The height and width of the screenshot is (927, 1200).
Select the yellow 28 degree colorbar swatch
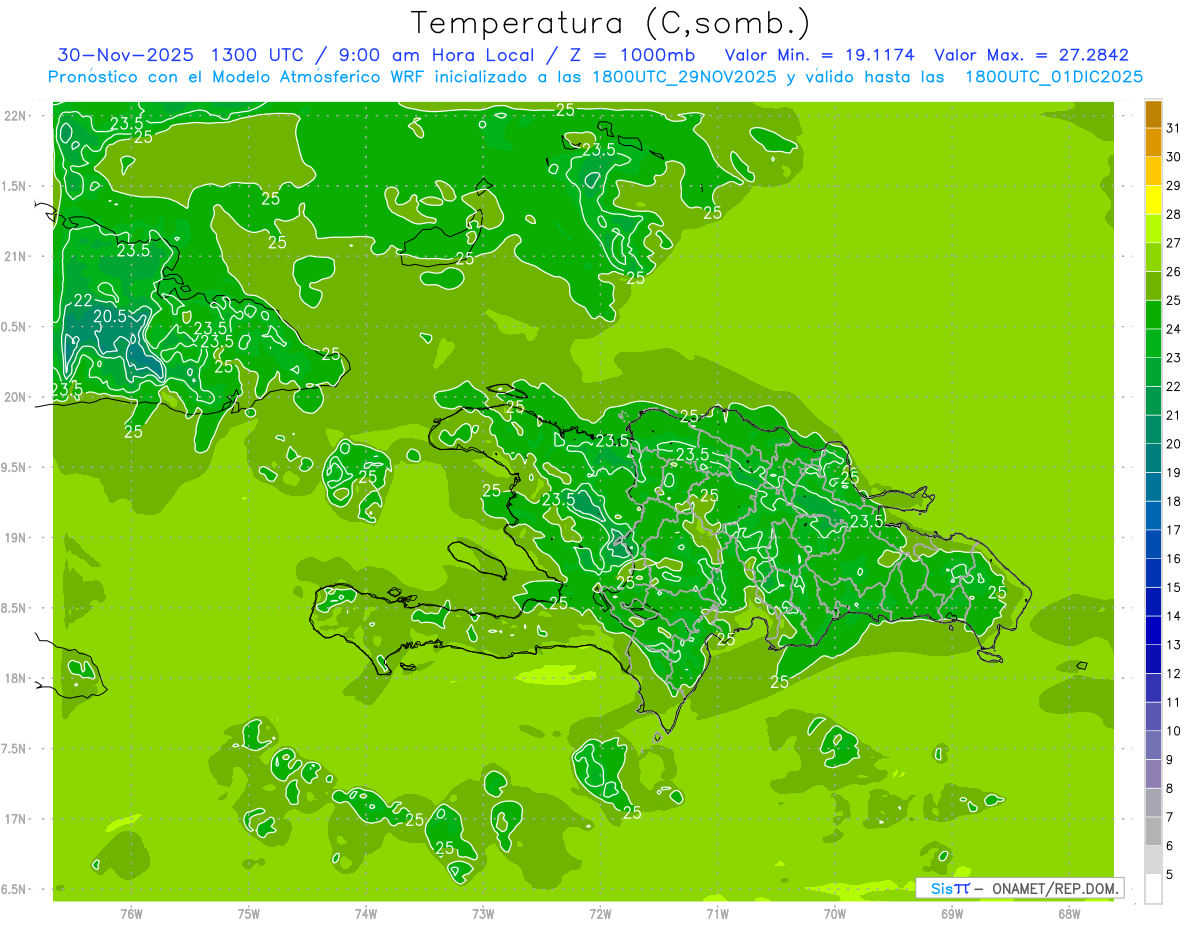(x=1153, y=200)
